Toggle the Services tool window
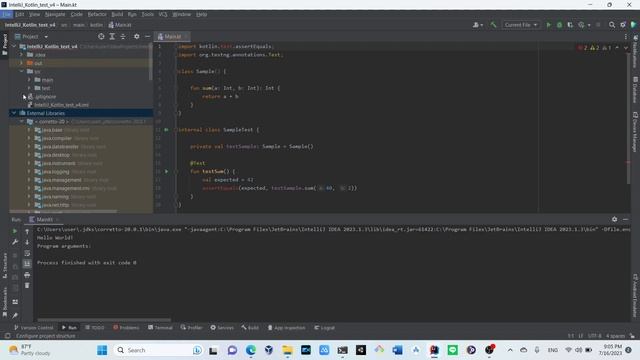The width and height of the screenshot is (640, 360). pos(222,328)
